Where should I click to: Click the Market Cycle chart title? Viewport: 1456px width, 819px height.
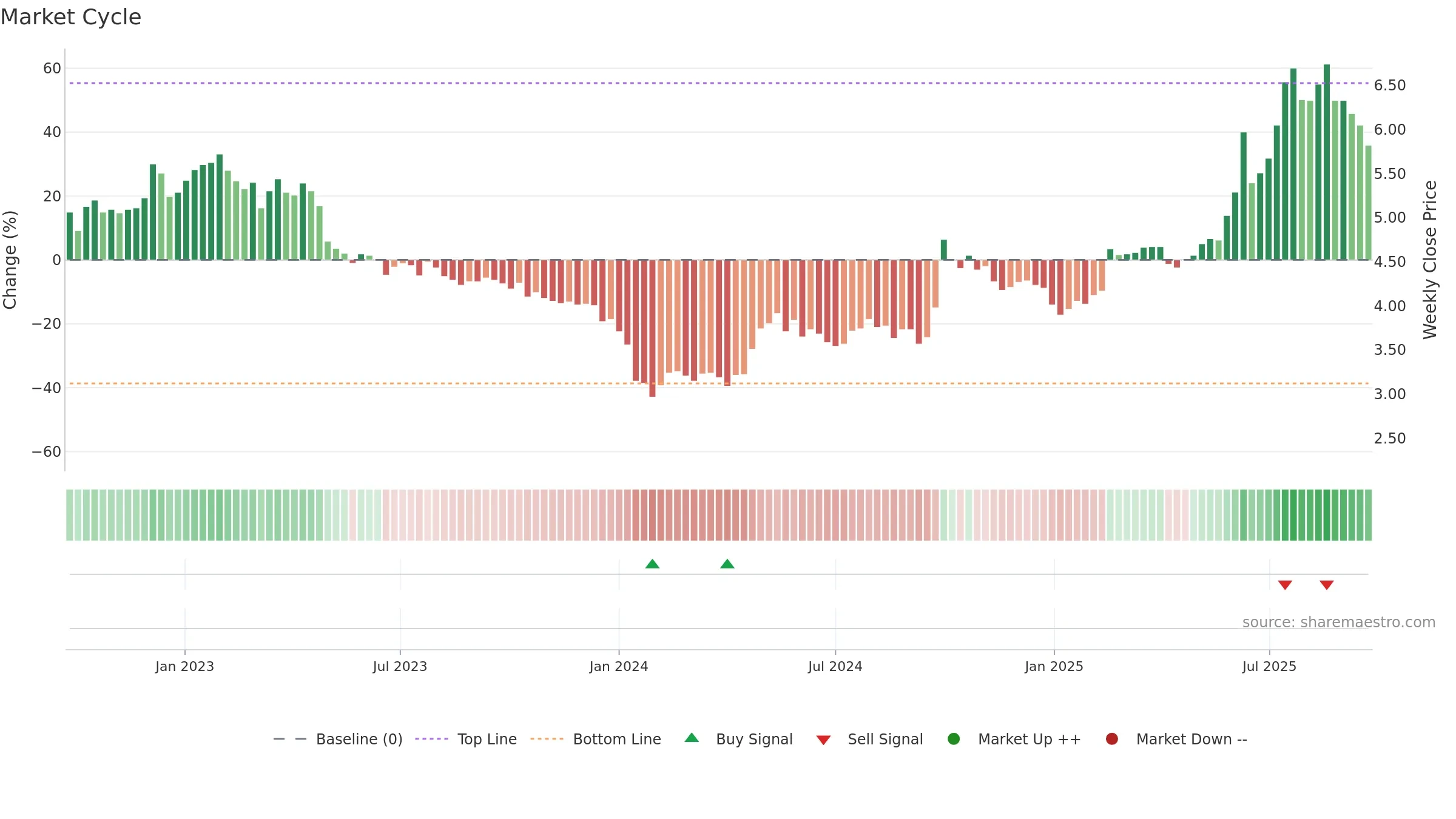[x=71, y=17]
